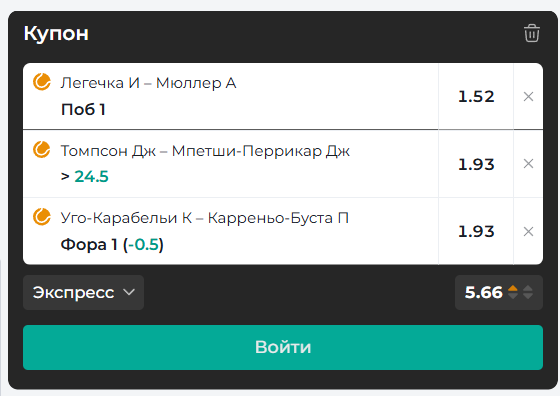Image resolution: width=560 pixels, height=396 pixels.
Task: Open the Экспресс bet type dropdown
Action: pyautogui.click(x=84, y=292)
